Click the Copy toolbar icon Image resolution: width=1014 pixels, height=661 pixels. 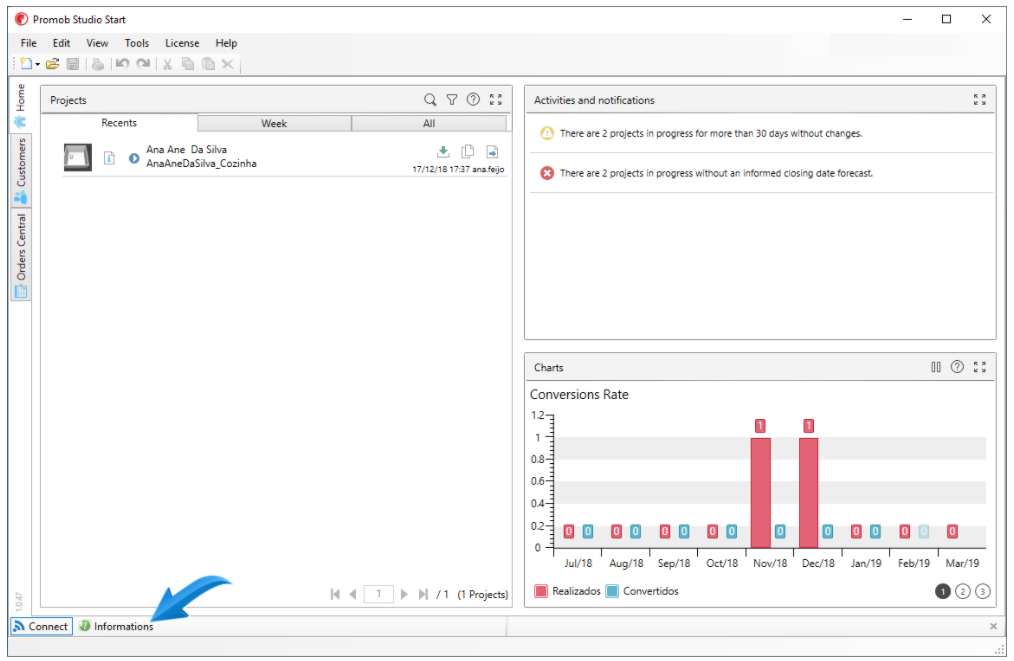point(188,63)
